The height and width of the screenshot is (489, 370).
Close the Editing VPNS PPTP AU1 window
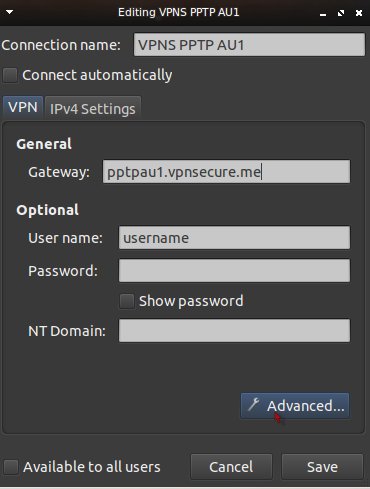[359, 13]
